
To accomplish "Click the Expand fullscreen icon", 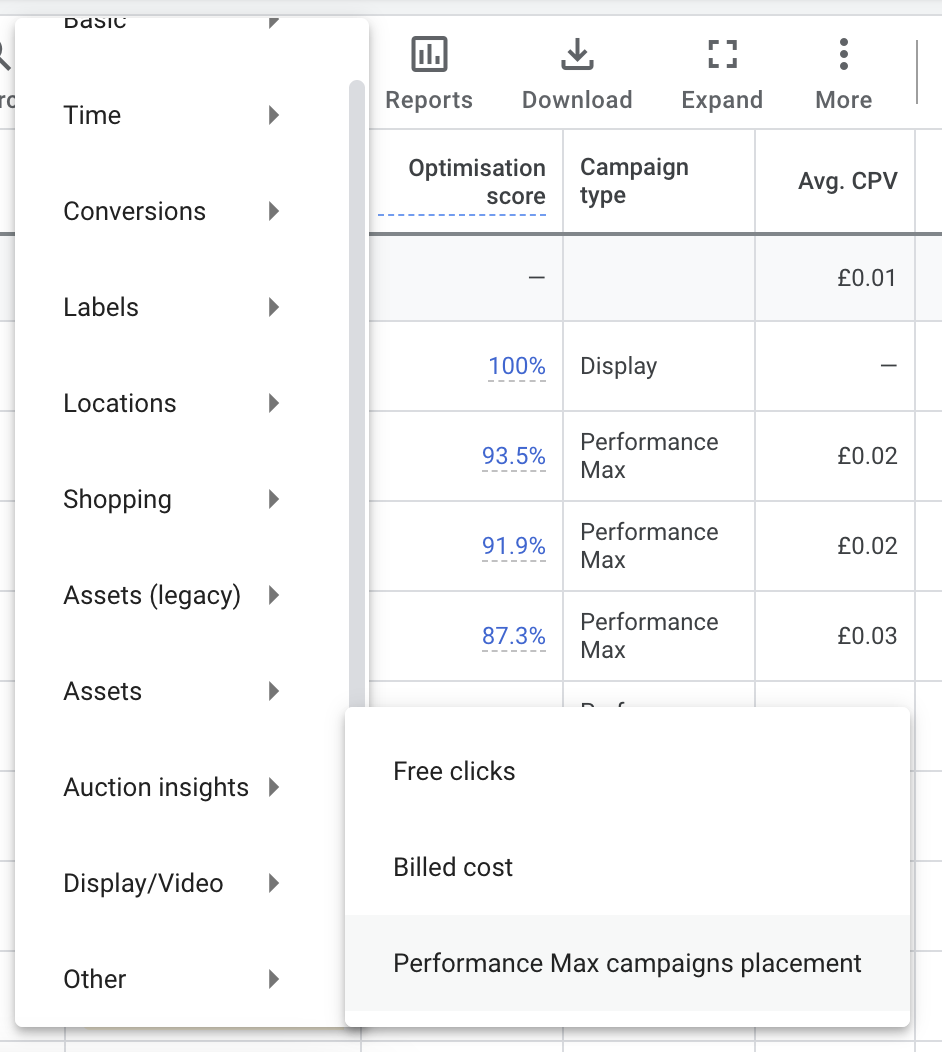I will tap(722, 55).
